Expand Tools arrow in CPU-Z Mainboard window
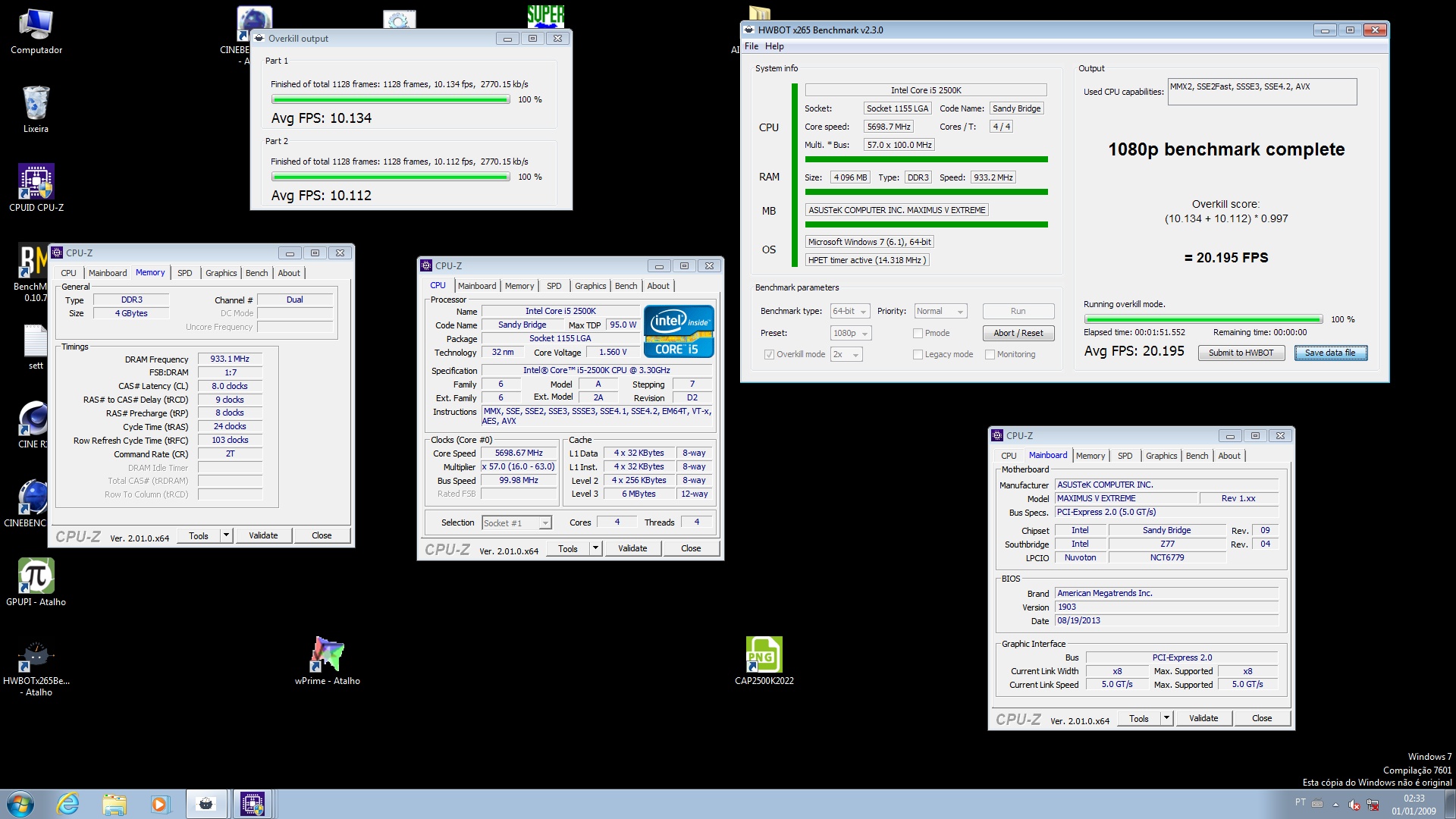This screenshot has width=1456, height=819. 1166,718
